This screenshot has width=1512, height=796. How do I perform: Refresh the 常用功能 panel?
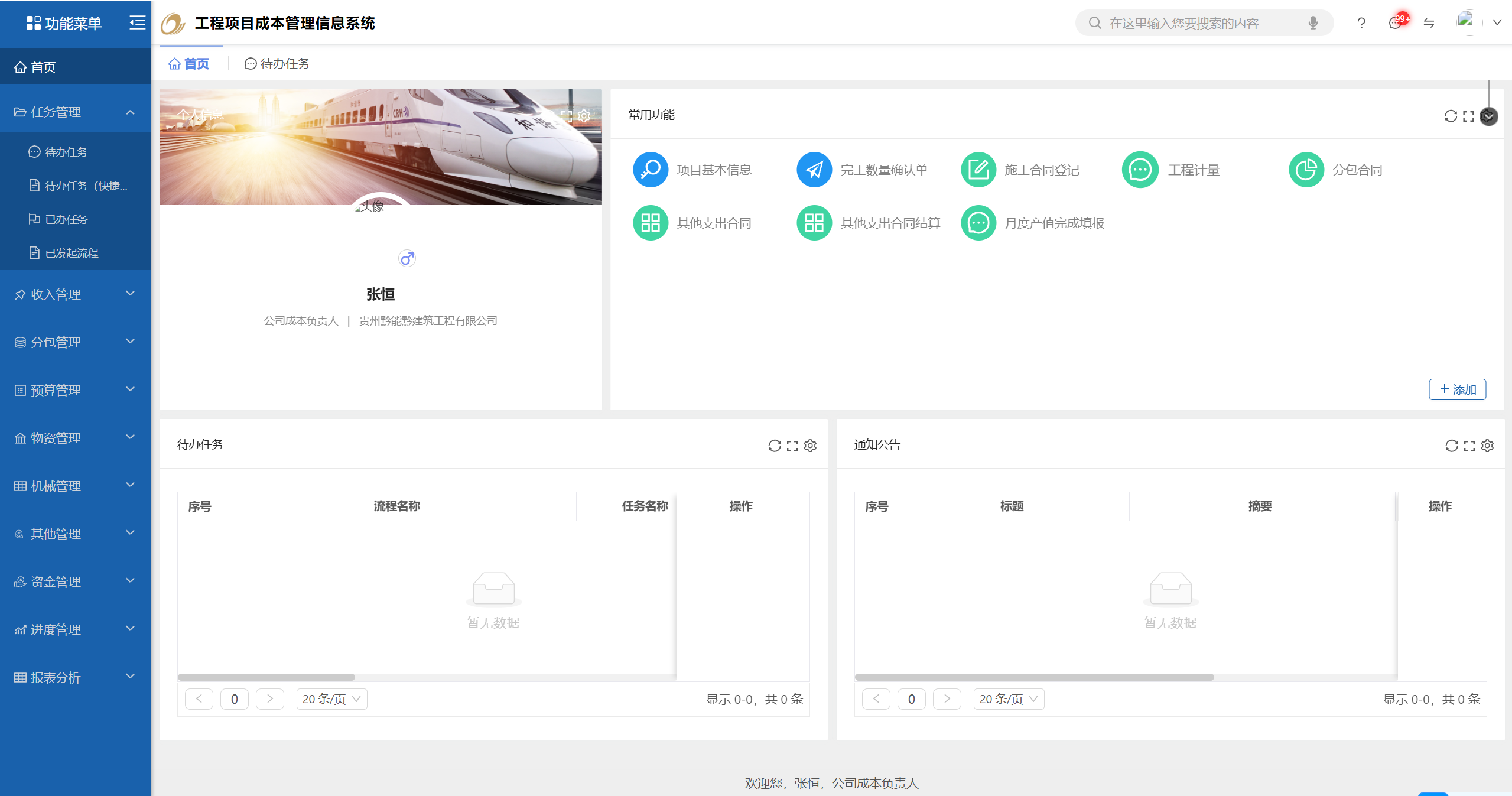(x=1451, y=116)
